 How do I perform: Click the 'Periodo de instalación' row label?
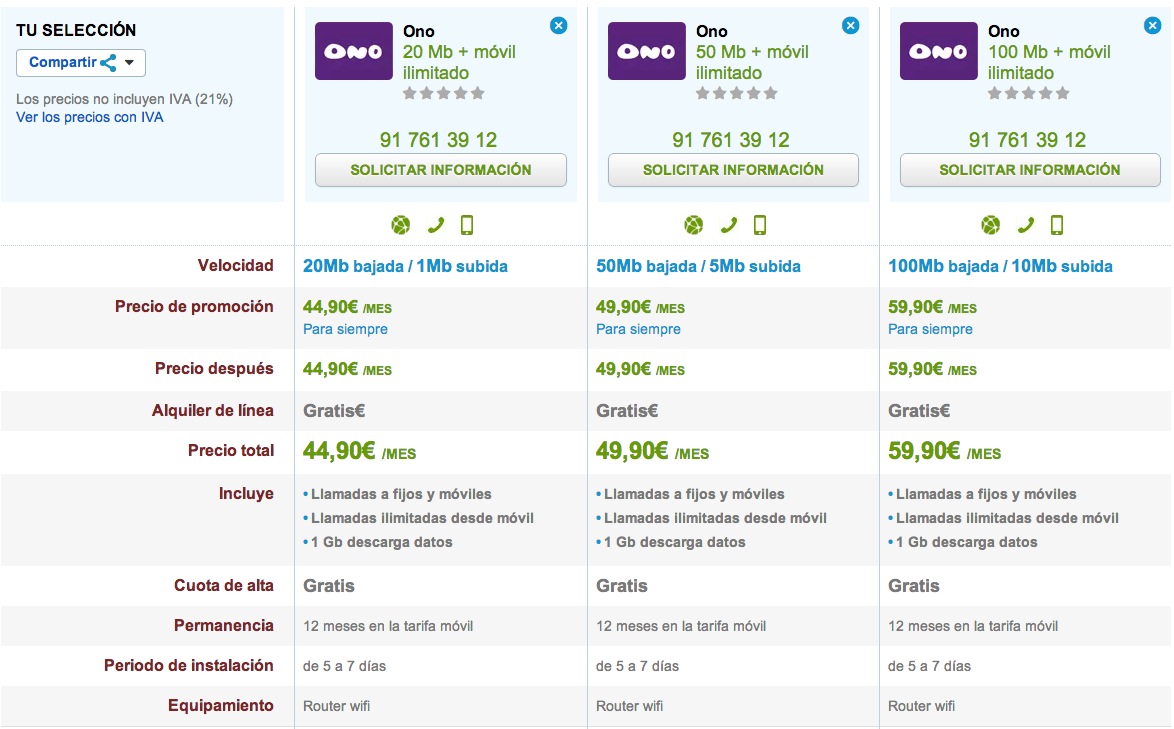click(x=189, y=666)
